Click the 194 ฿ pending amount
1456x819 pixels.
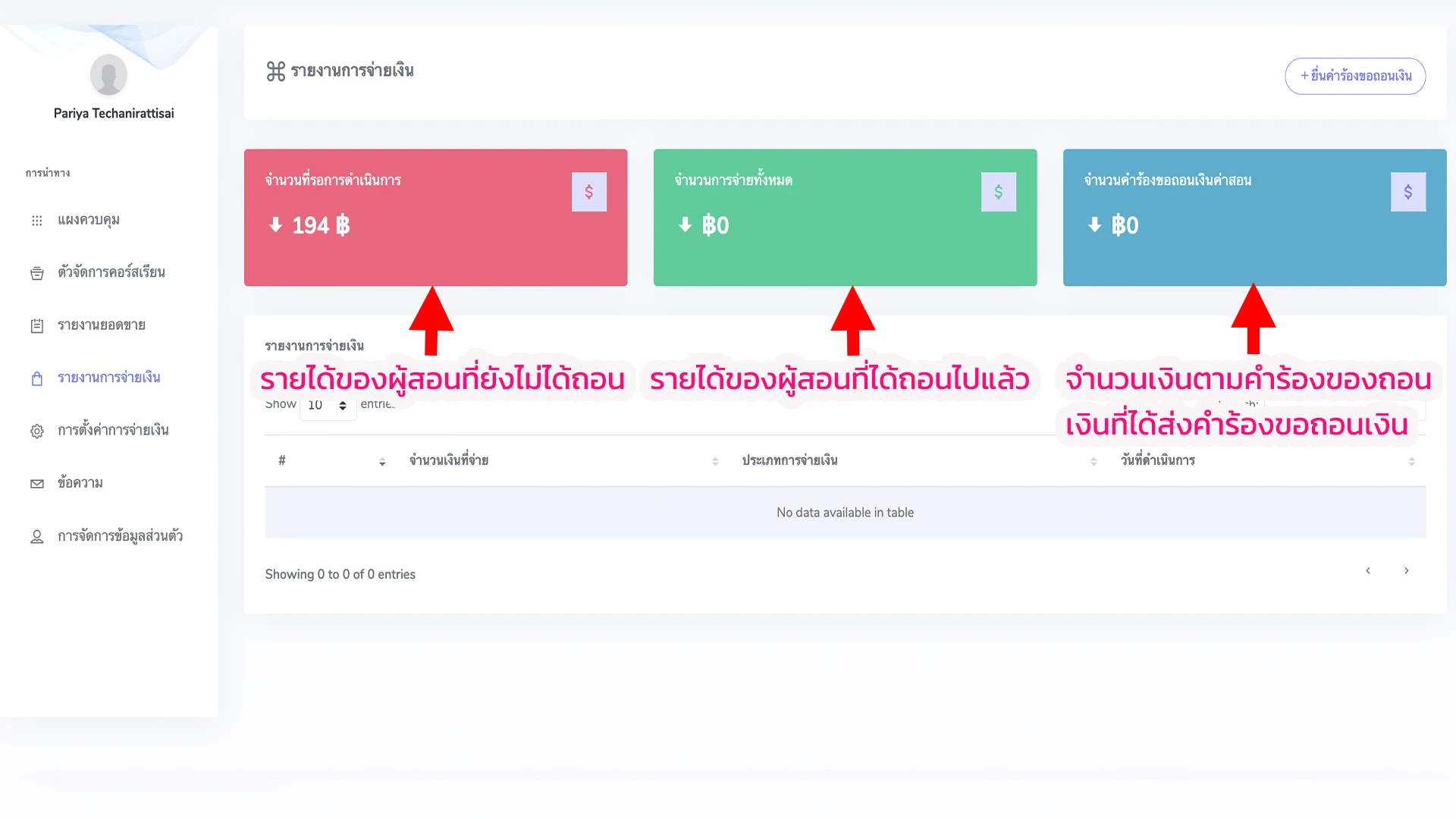click(x=321, y=225)
